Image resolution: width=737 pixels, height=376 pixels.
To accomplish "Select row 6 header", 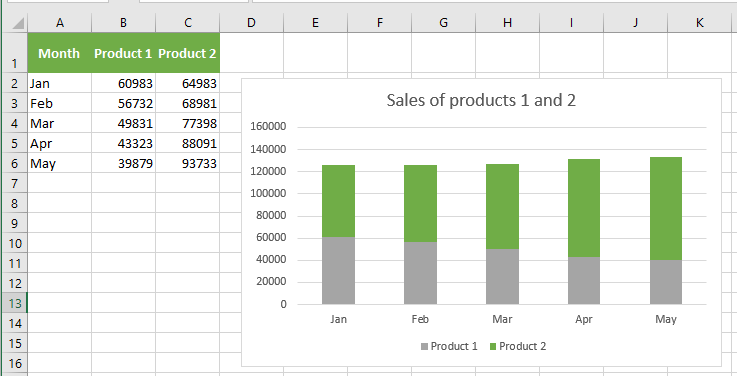I will (14, 164).
